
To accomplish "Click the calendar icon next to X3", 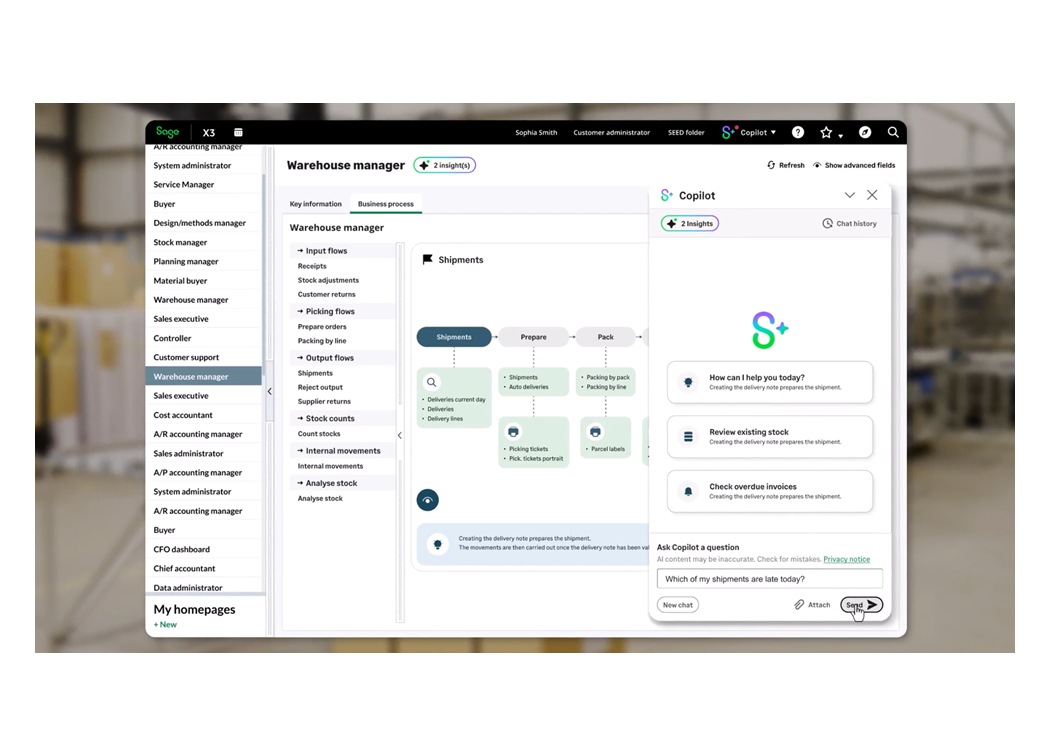I will [x=238, y=131].
